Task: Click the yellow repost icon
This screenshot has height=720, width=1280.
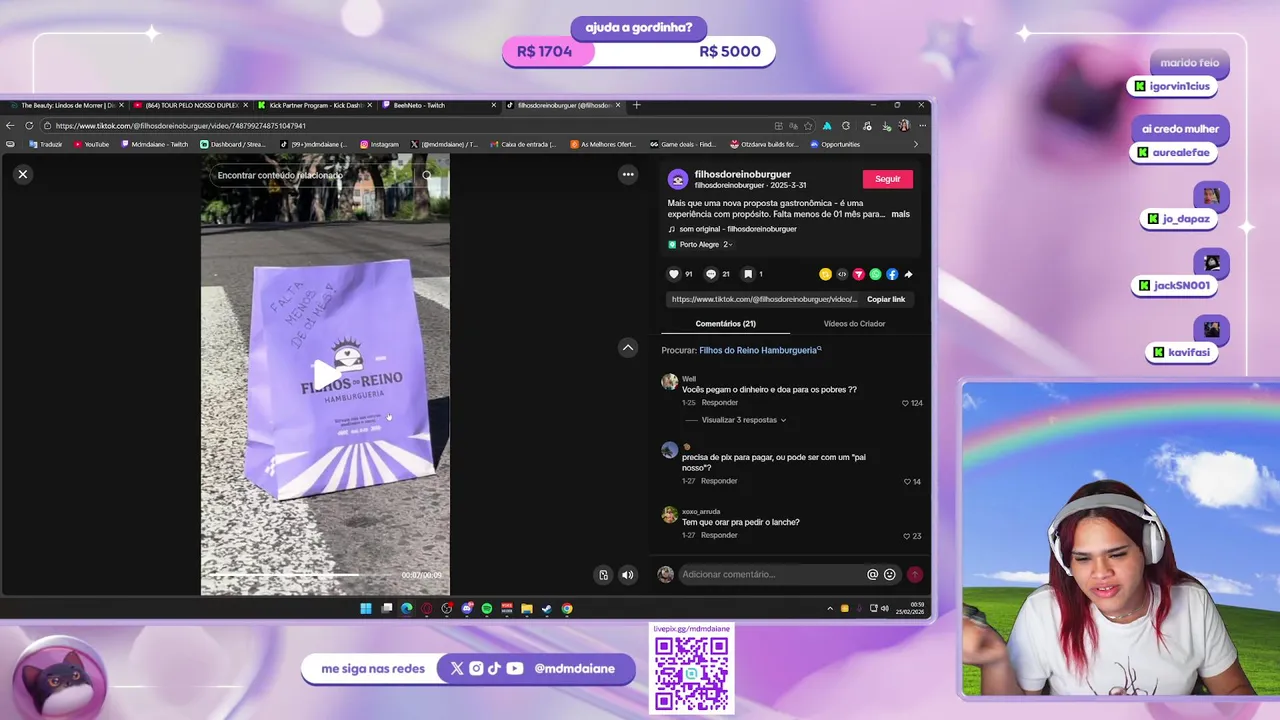Action: tap(825, 274)
